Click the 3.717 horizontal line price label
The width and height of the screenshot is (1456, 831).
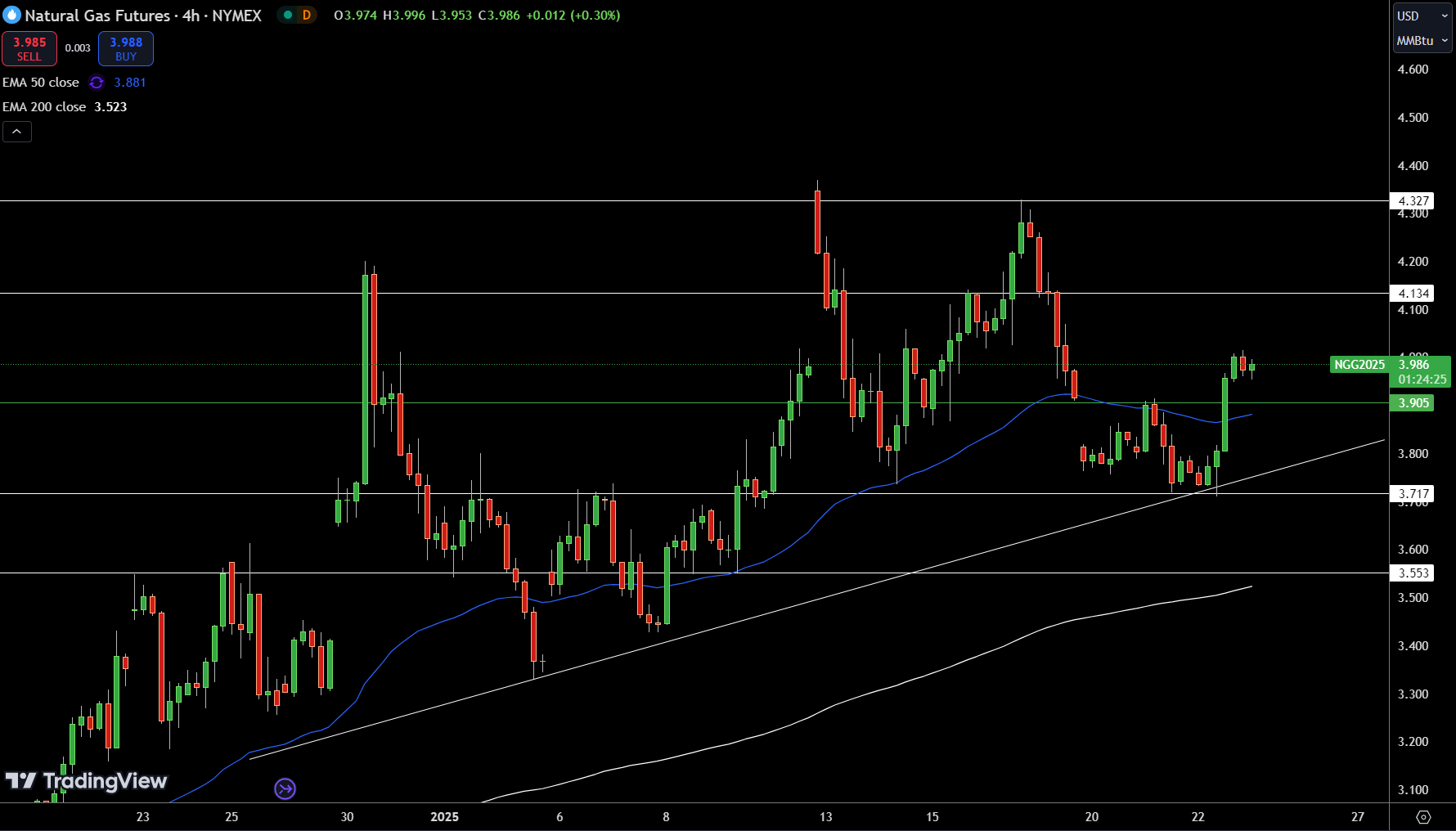(1413, 494)
